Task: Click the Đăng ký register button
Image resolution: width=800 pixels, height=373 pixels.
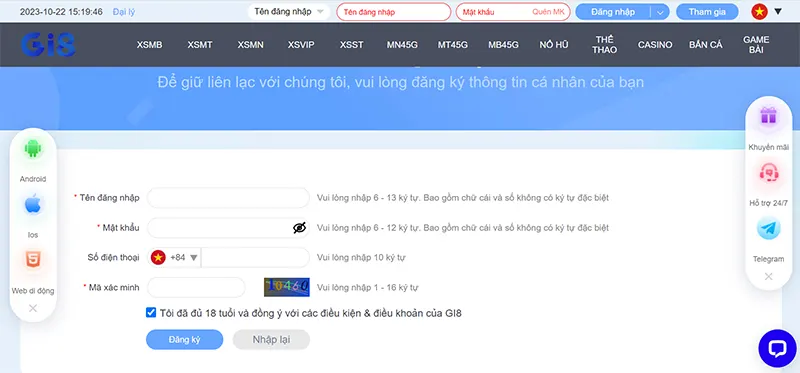Action: tap(185, 340)
